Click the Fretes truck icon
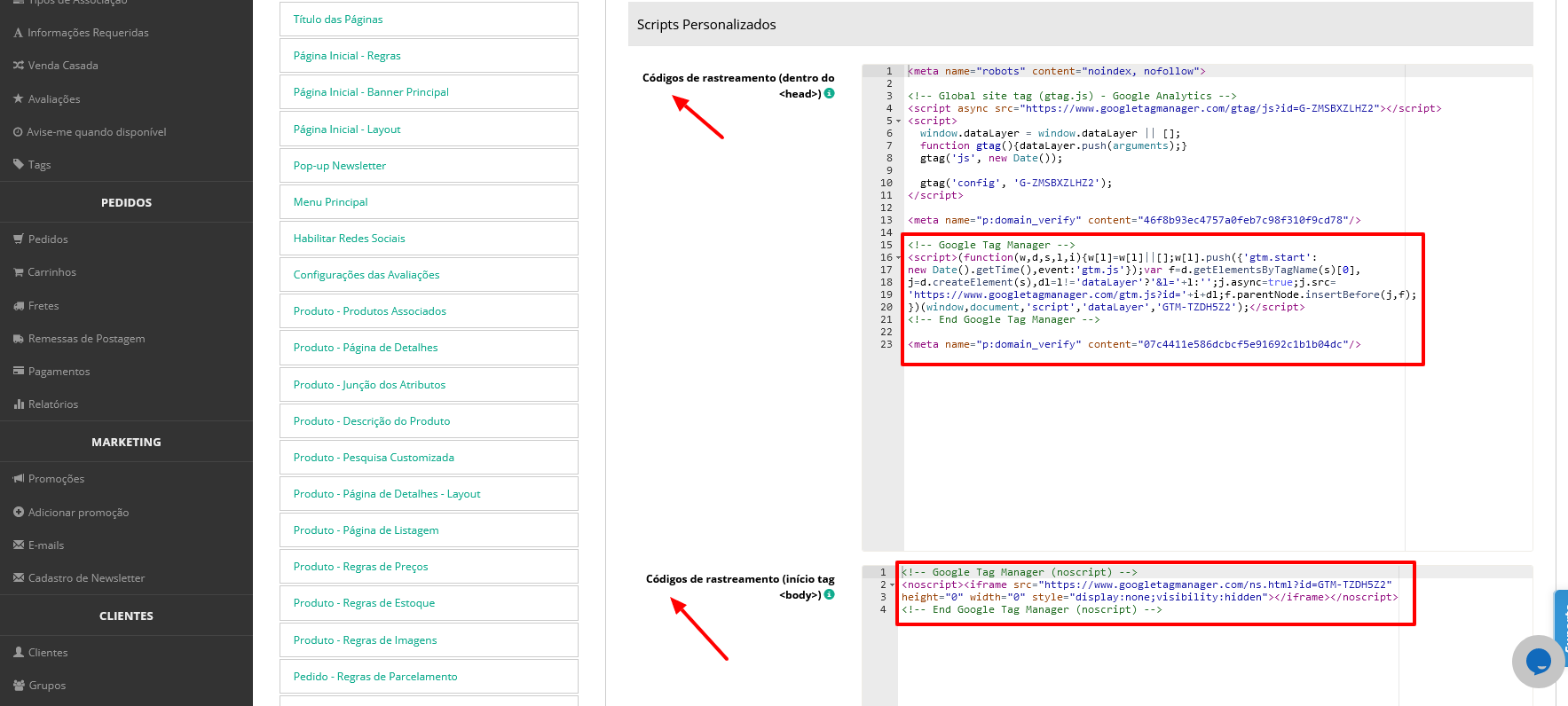This screenshot has height=706, width=1568. (x=18, y=306)
